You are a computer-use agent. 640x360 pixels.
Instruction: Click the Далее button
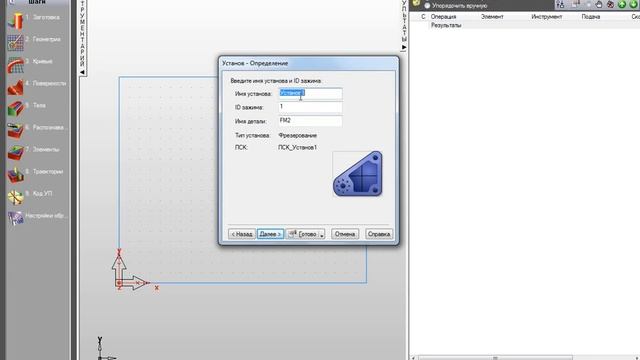[x=270, y=234]
